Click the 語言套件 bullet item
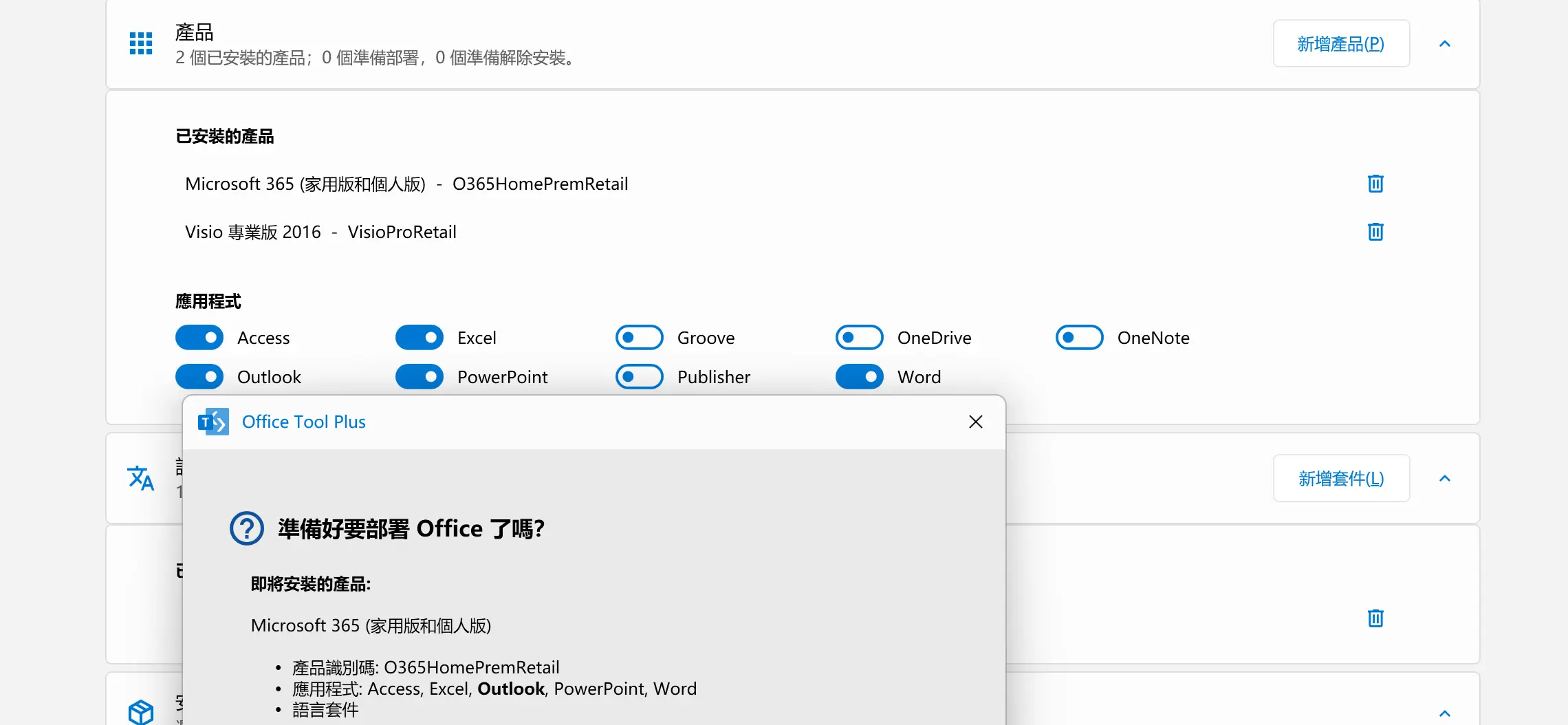 [x=325, y=710]
